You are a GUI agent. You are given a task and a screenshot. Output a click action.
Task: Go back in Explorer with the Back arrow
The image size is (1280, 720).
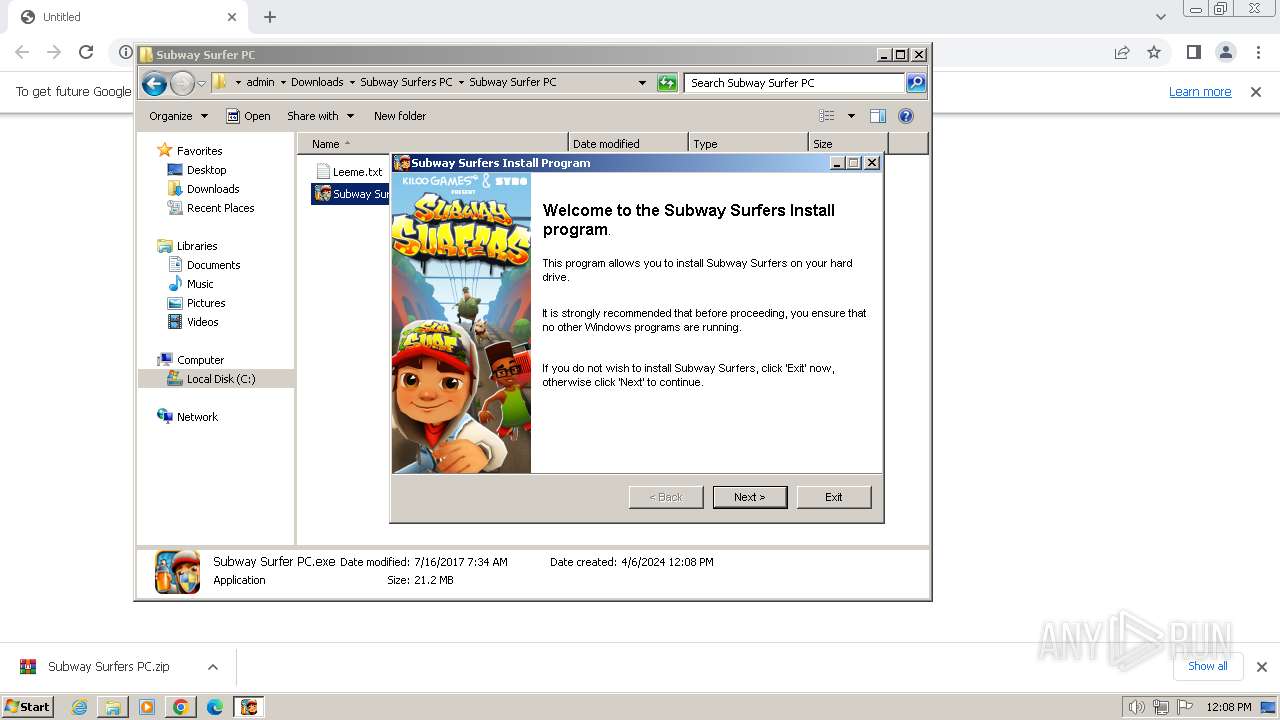point(154,83)
